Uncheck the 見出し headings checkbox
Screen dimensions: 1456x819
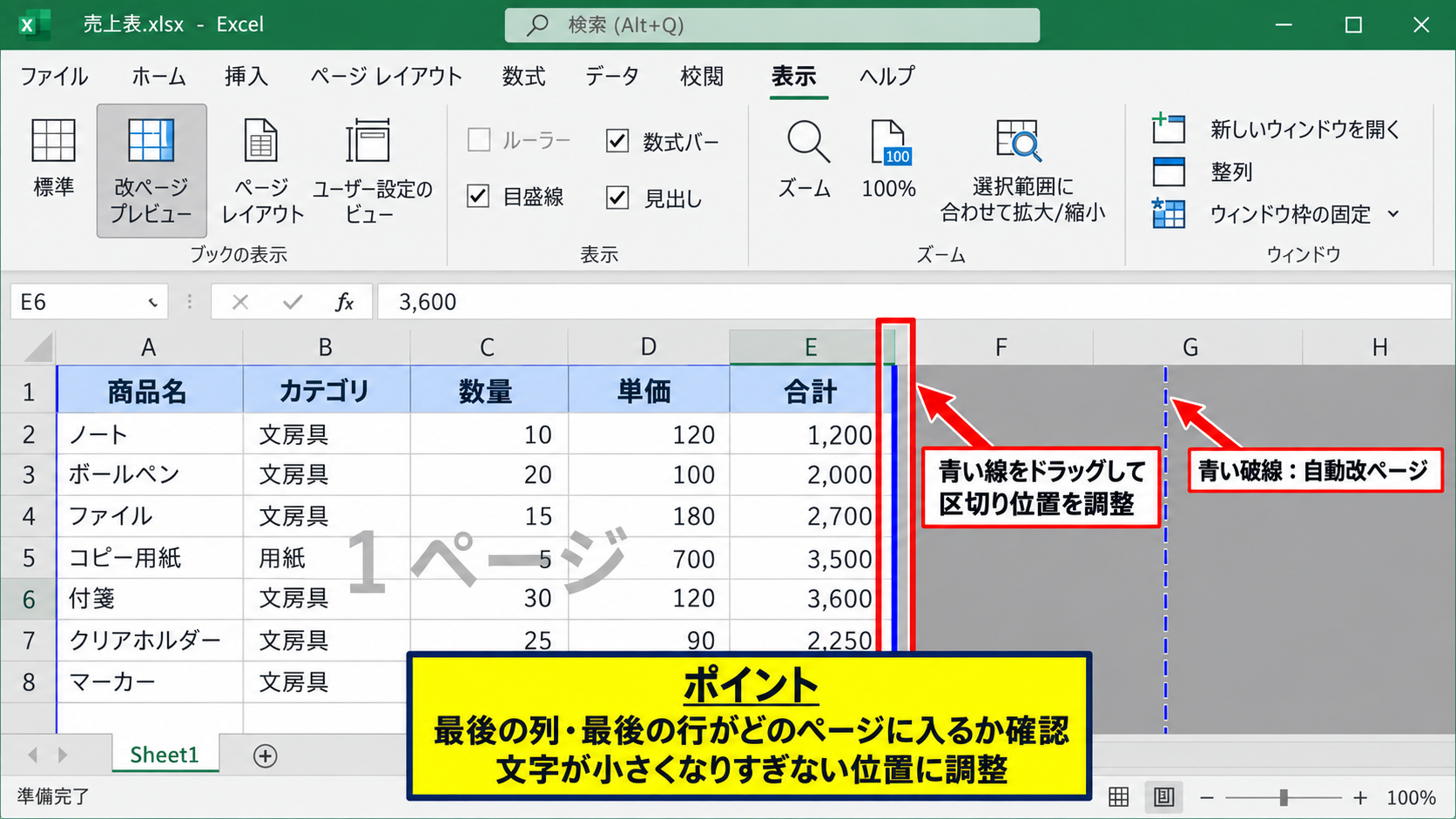(x=617, y=198)
